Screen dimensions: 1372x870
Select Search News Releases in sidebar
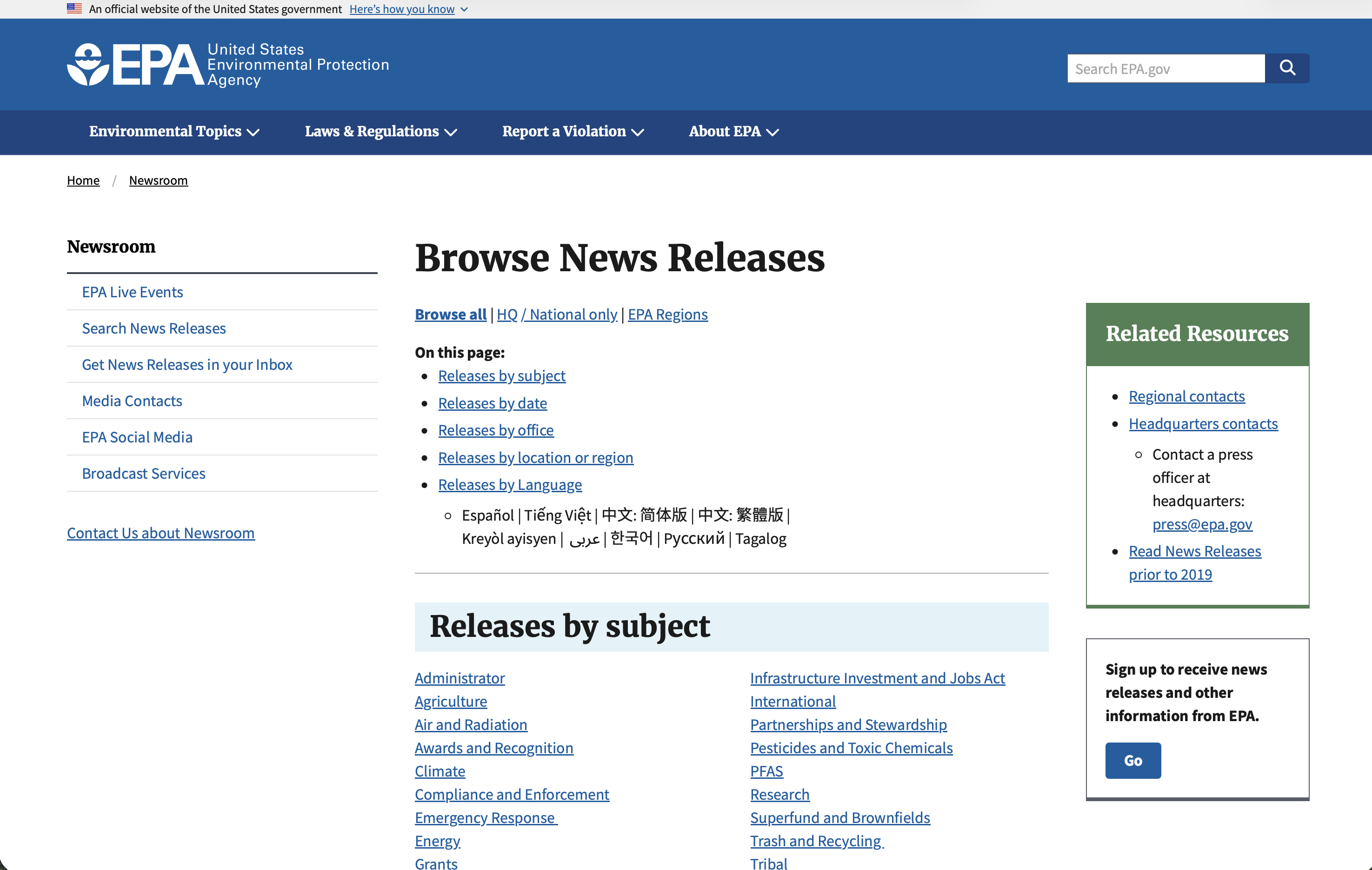(x=154, y=328)
